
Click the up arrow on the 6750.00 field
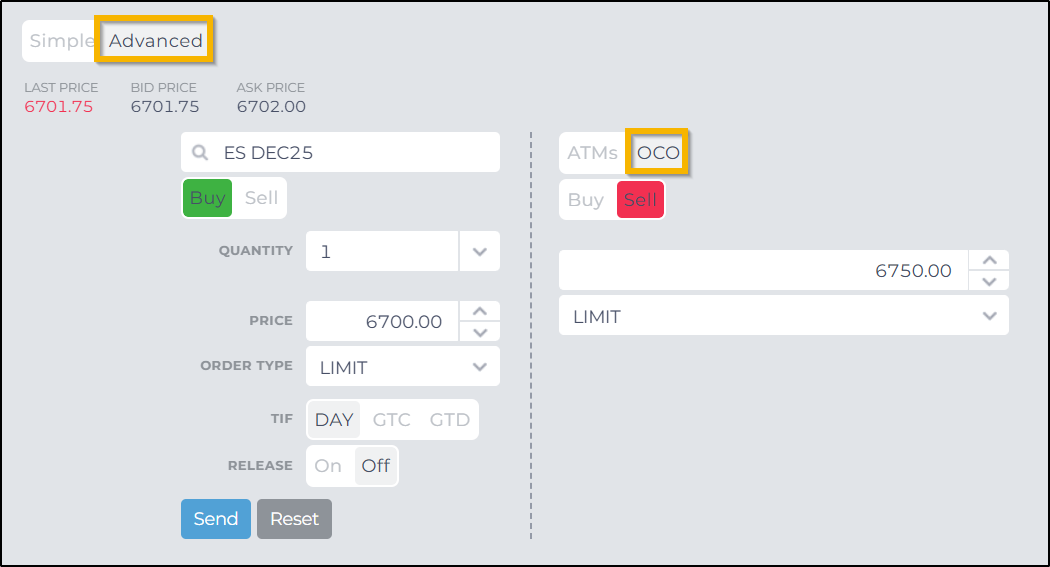tap(989, 260)
